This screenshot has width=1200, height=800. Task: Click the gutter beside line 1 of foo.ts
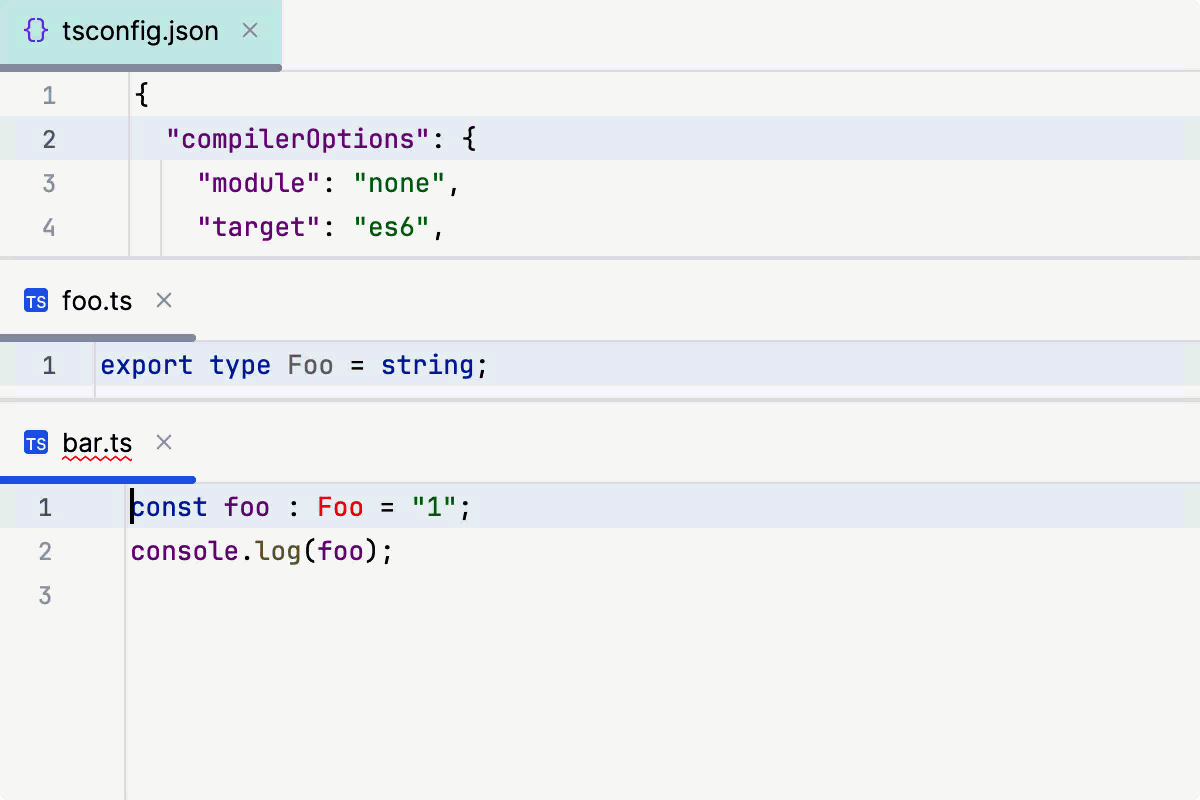point(48,365)
